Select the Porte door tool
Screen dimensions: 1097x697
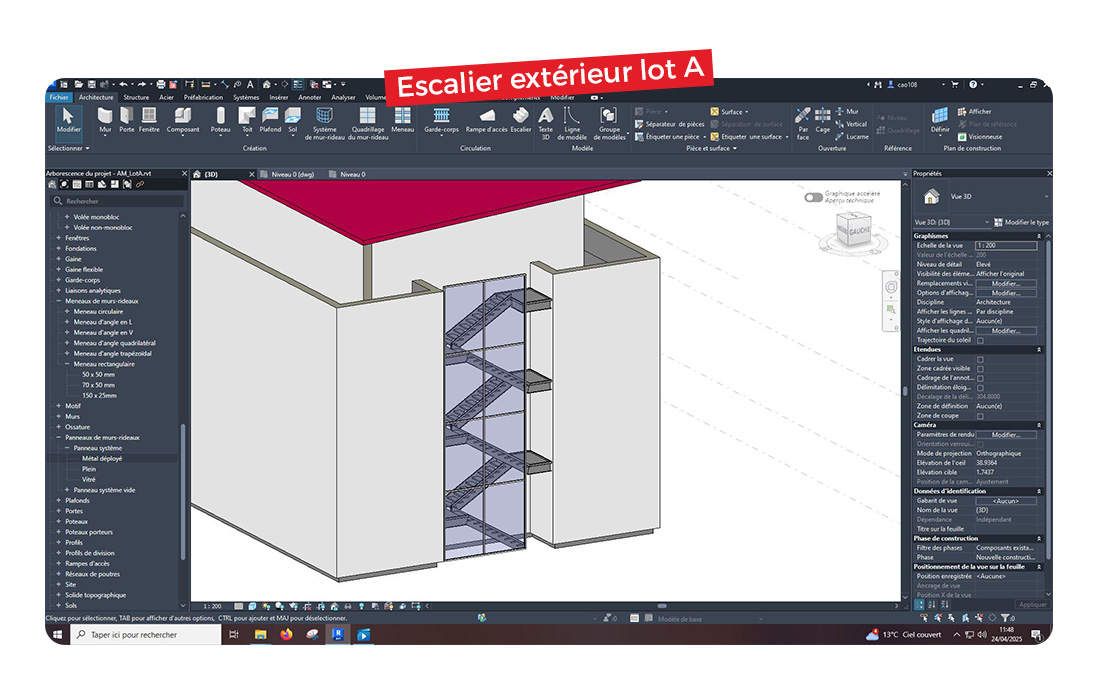pyautogui.click(x=127, y=120)
